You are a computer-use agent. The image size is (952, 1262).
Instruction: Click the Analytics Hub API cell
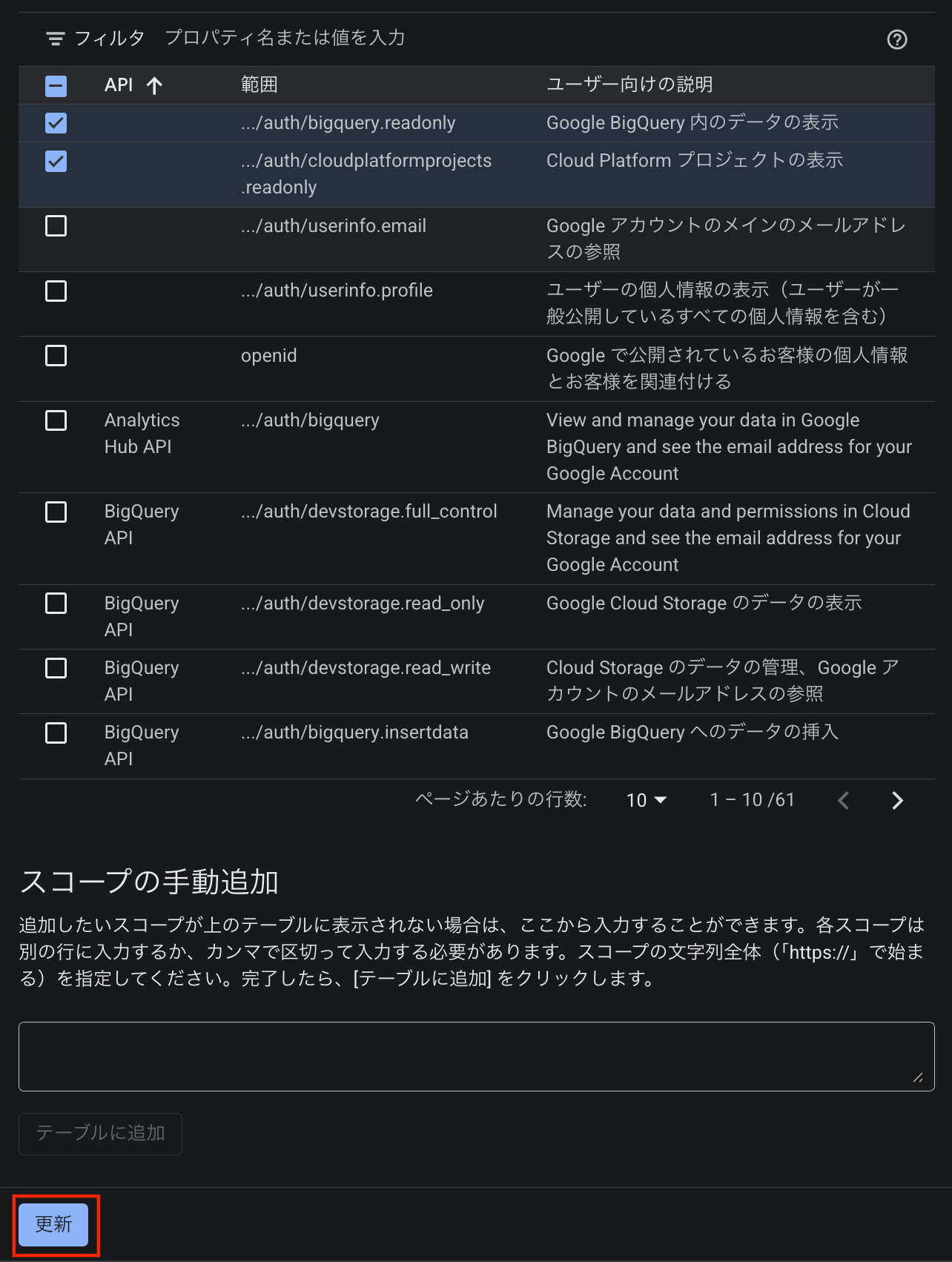click(x=142, y=434)
